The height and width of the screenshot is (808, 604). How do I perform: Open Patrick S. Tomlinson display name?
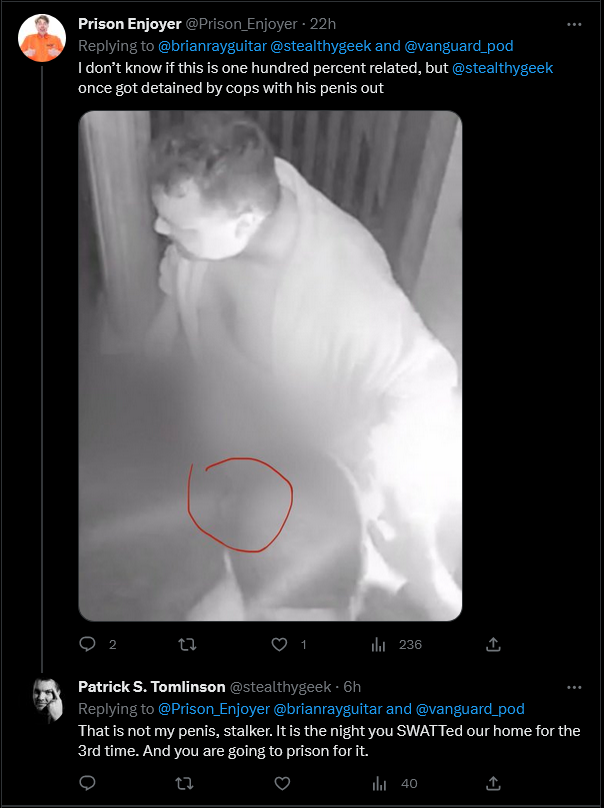pyautogui.click(x=152, y=687)
